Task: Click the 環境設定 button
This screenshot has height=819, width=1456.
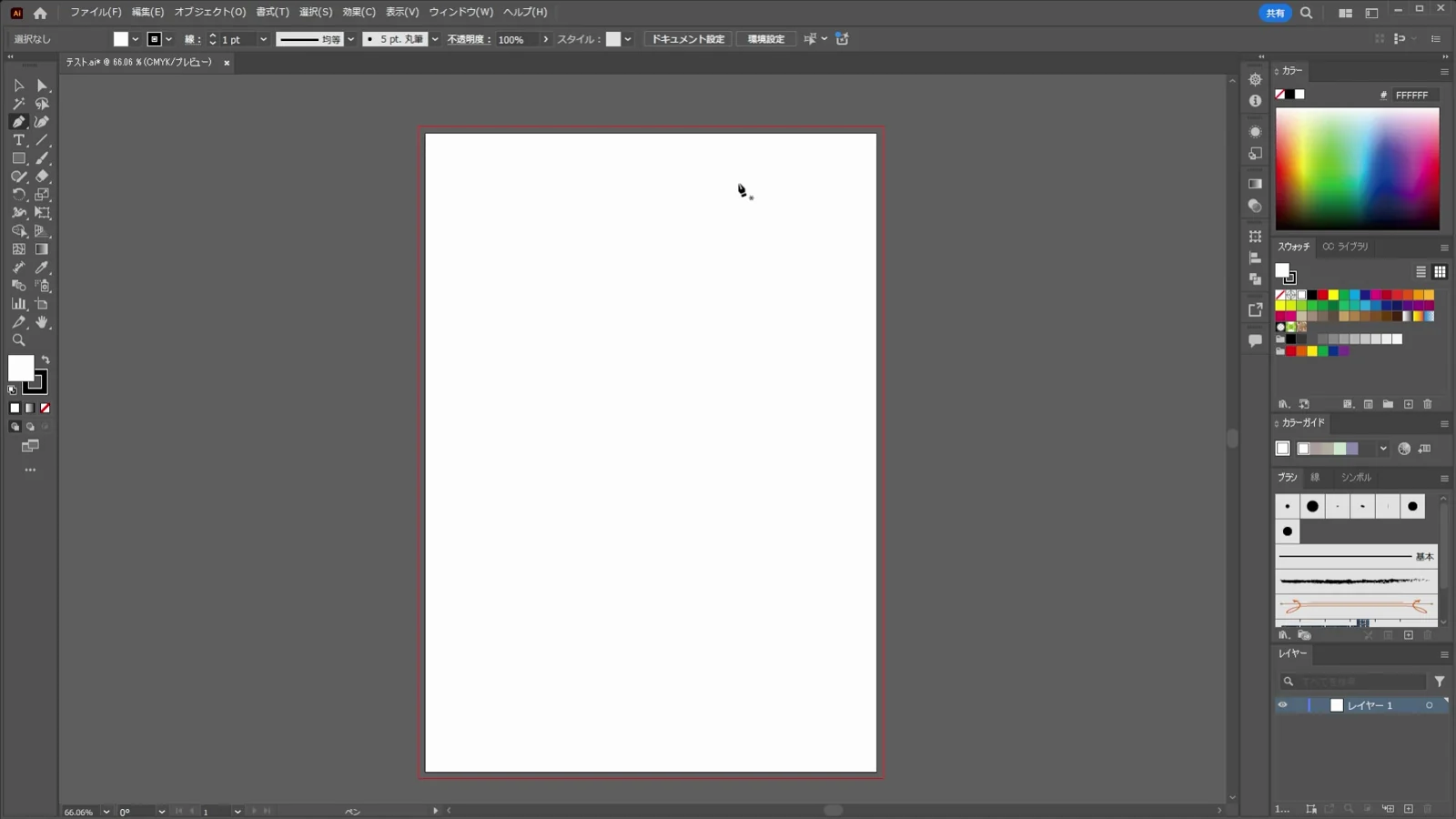Action: click(766, 39)
